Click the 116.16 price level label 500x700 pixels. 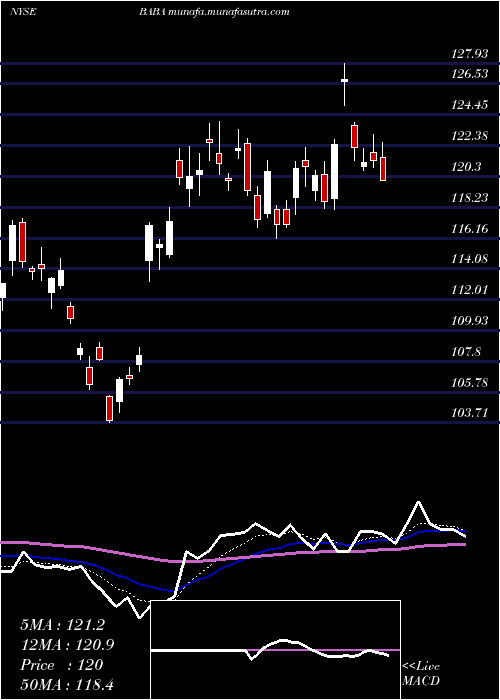pyautogui.click(x=470, y=229)
